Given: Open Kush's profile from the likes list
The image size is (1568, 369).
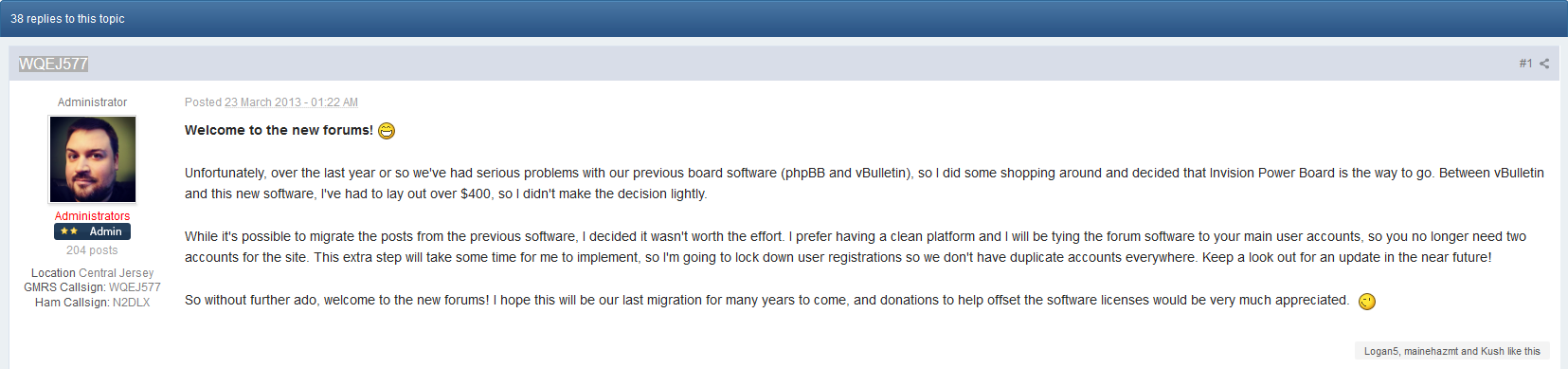Looking at the screenshot, I should 1492,351.
